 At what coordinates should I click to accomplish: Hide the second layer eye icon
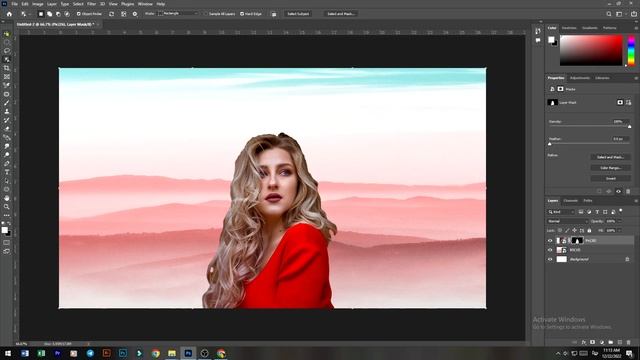click(550, 250)
